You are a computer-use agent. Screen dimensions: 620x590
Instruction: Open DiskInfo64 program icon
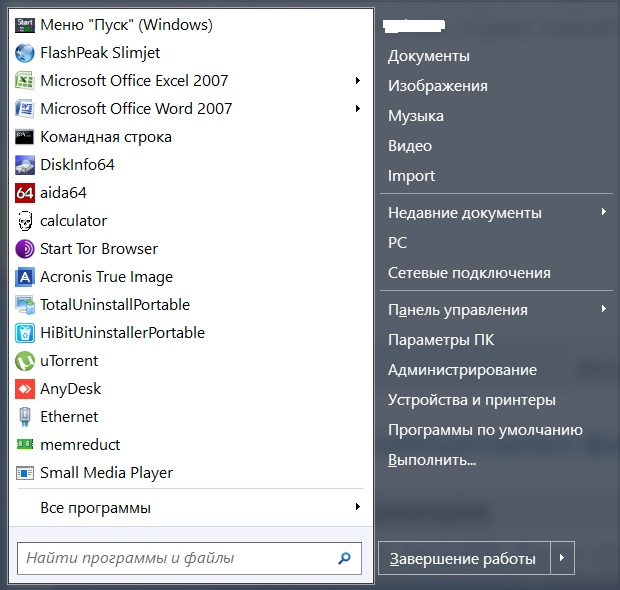pyautogui.click(x=25, y=165)
